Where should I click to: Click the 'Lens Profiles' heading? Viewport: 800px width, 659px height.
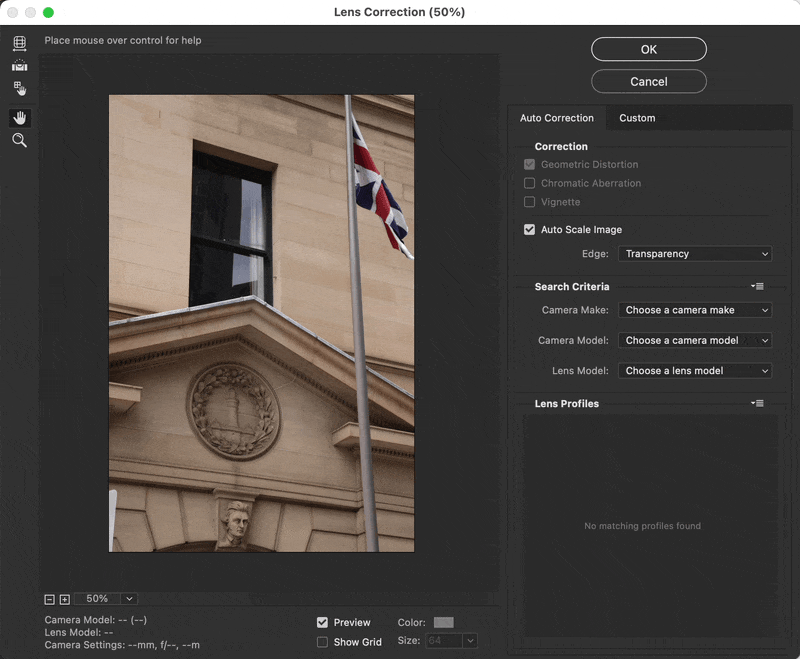click(566, 403)
